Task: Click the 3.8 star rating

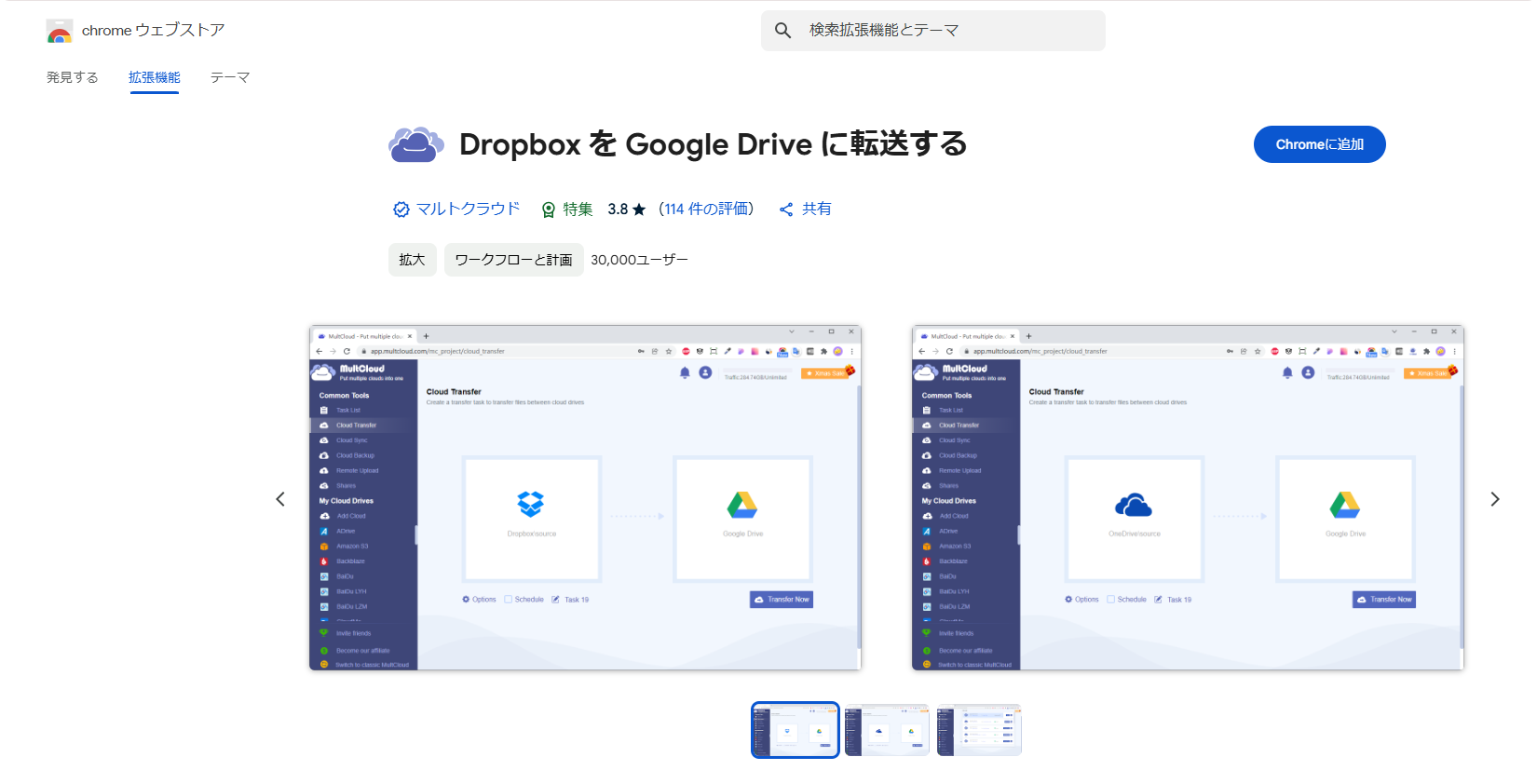Action: coord(627,210)
